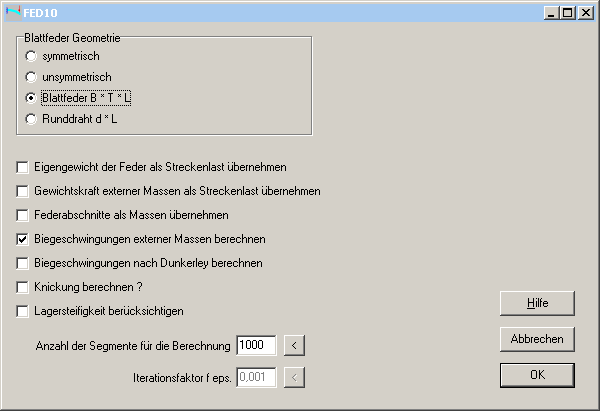Select the 'symmetrisch' radio option
The width and height of the screenshot is (600, 411).
pyautogui.click(x=32, y=56)
